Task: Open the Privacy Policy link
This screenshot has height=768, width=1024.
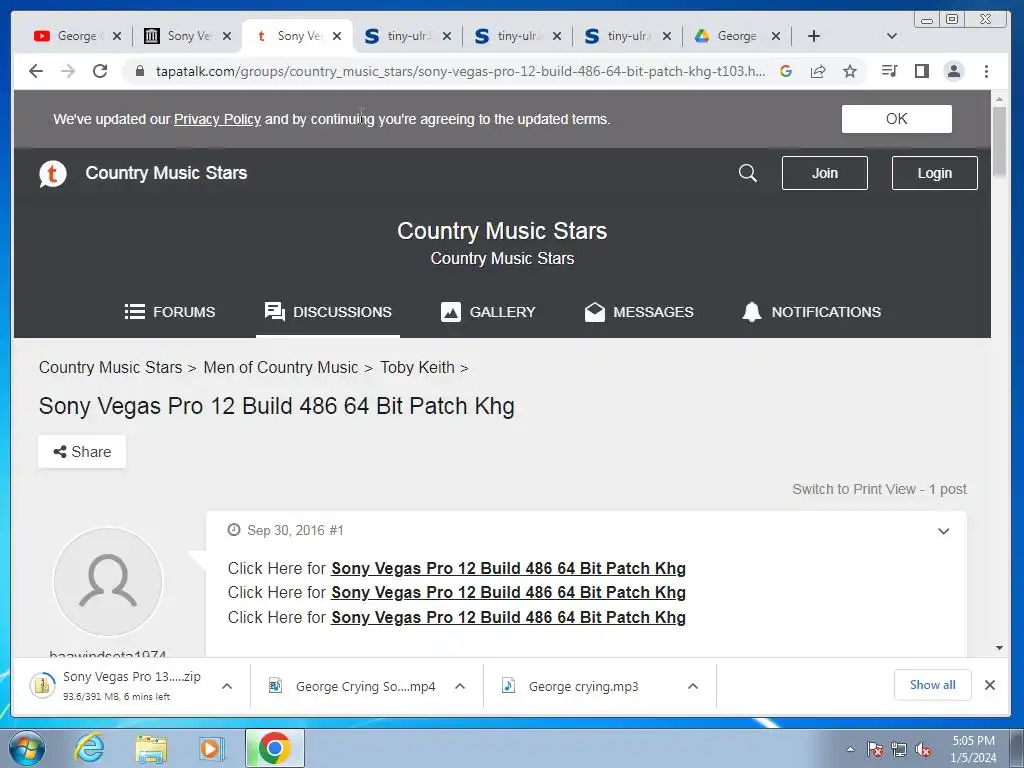Action: (x=217, y=120)
